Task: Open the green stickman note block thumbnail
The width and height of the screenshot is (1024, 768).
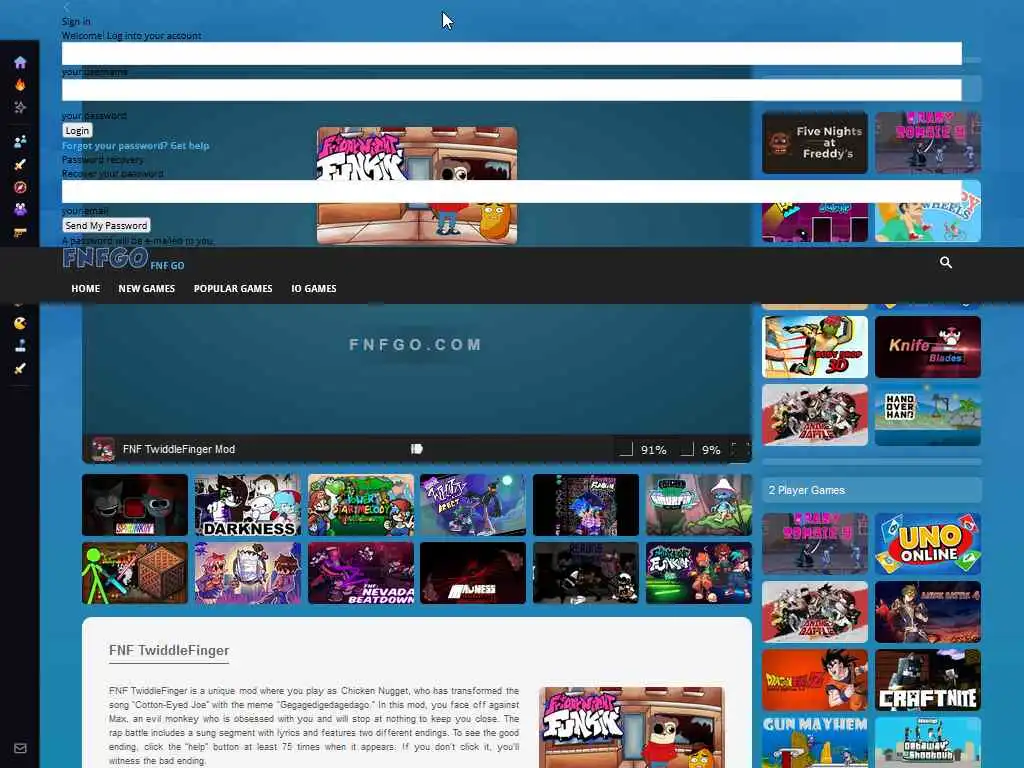Action: coord(135,573)
